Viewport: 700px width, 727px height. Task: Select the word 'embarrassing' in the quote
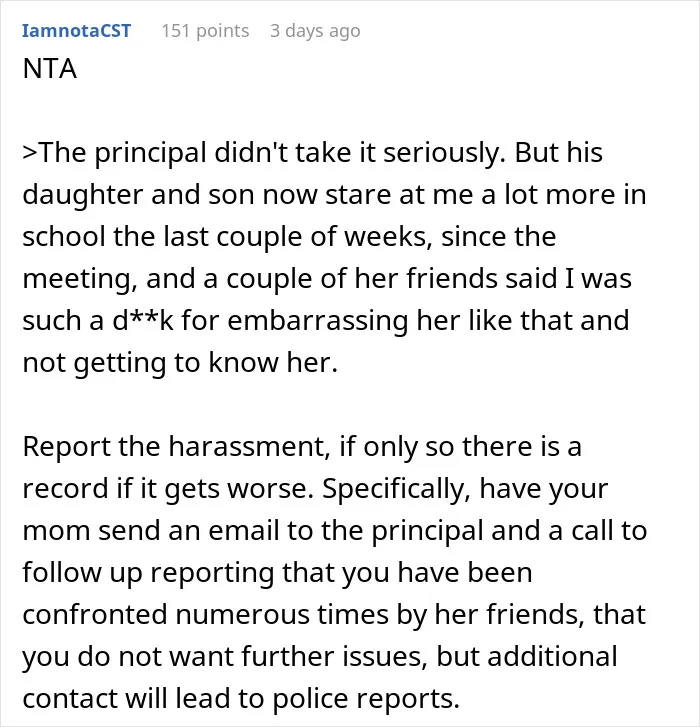[318, 321]
